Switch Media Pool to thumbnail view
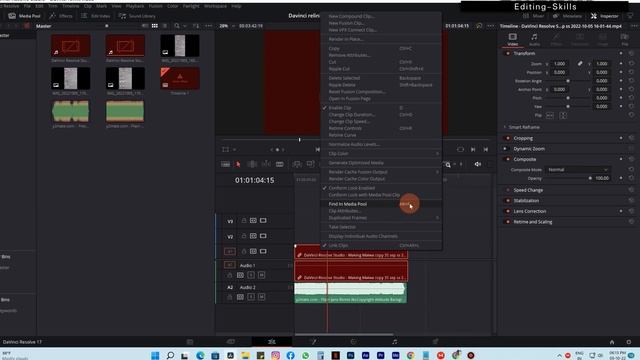 pyautogui.click(x=155, y=26)
